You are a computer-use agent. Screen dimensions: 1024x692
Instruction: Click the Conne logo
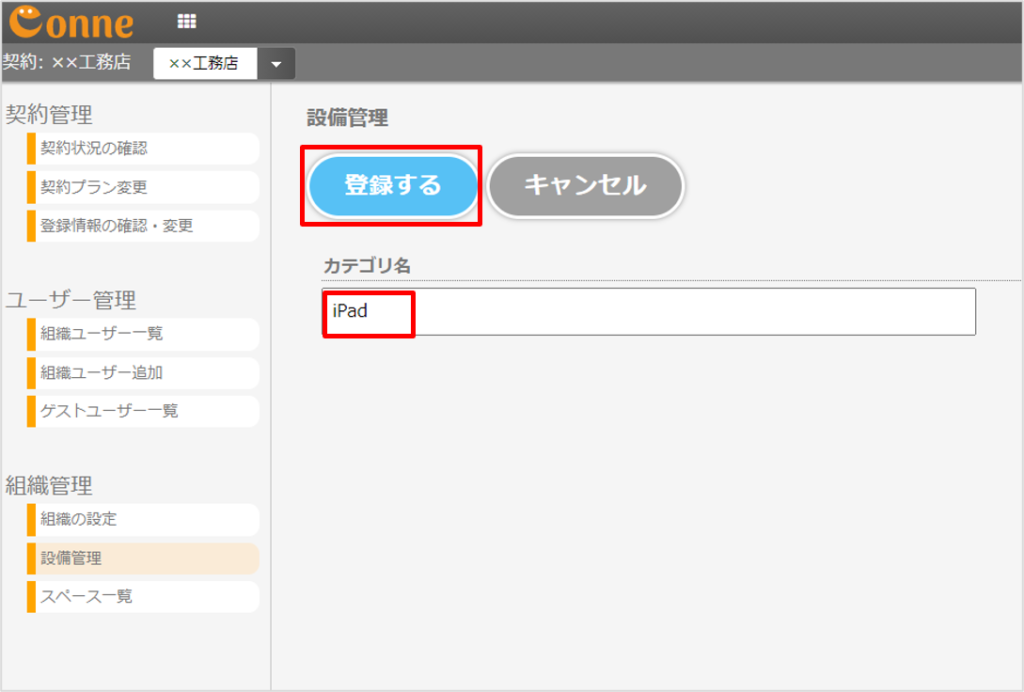point(71,22)
